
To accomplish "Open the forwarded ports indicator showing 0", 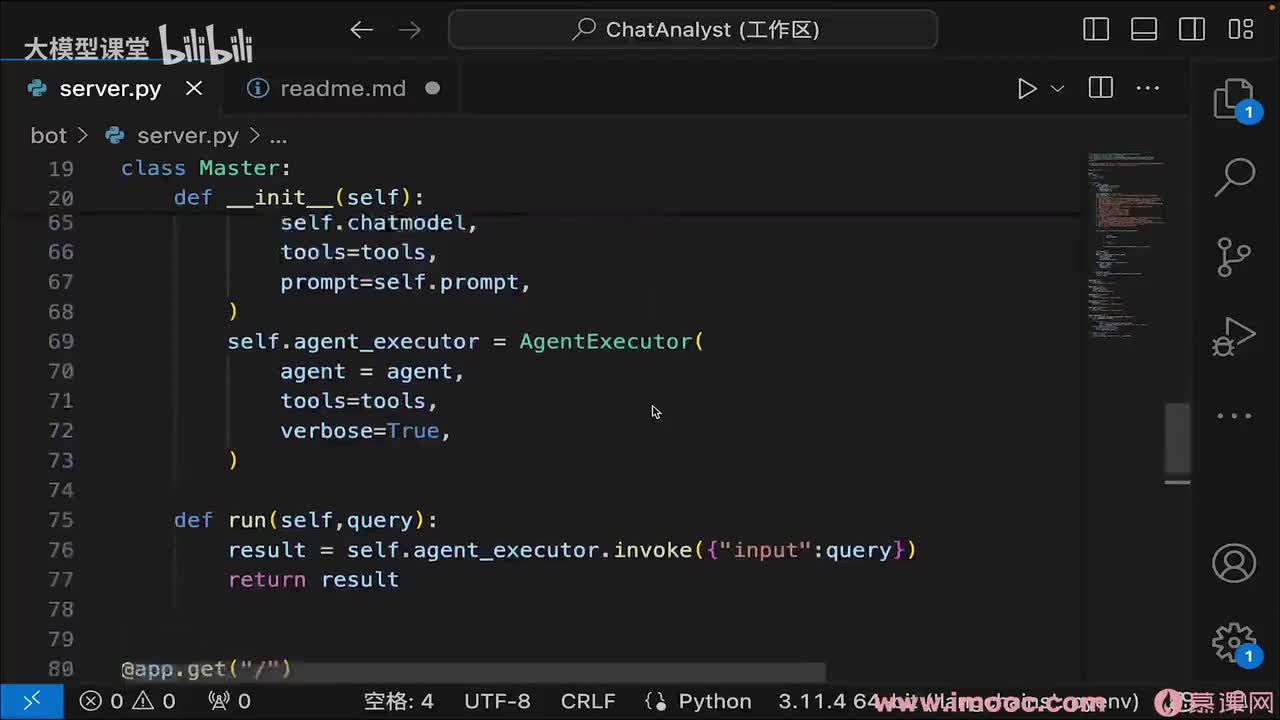I will coord(229,701).
